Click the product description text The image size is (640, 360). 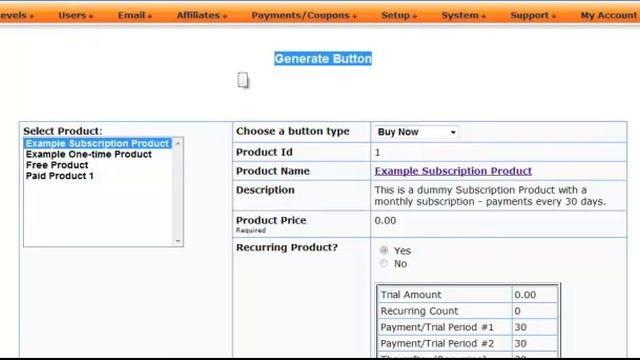coord(490,196)
